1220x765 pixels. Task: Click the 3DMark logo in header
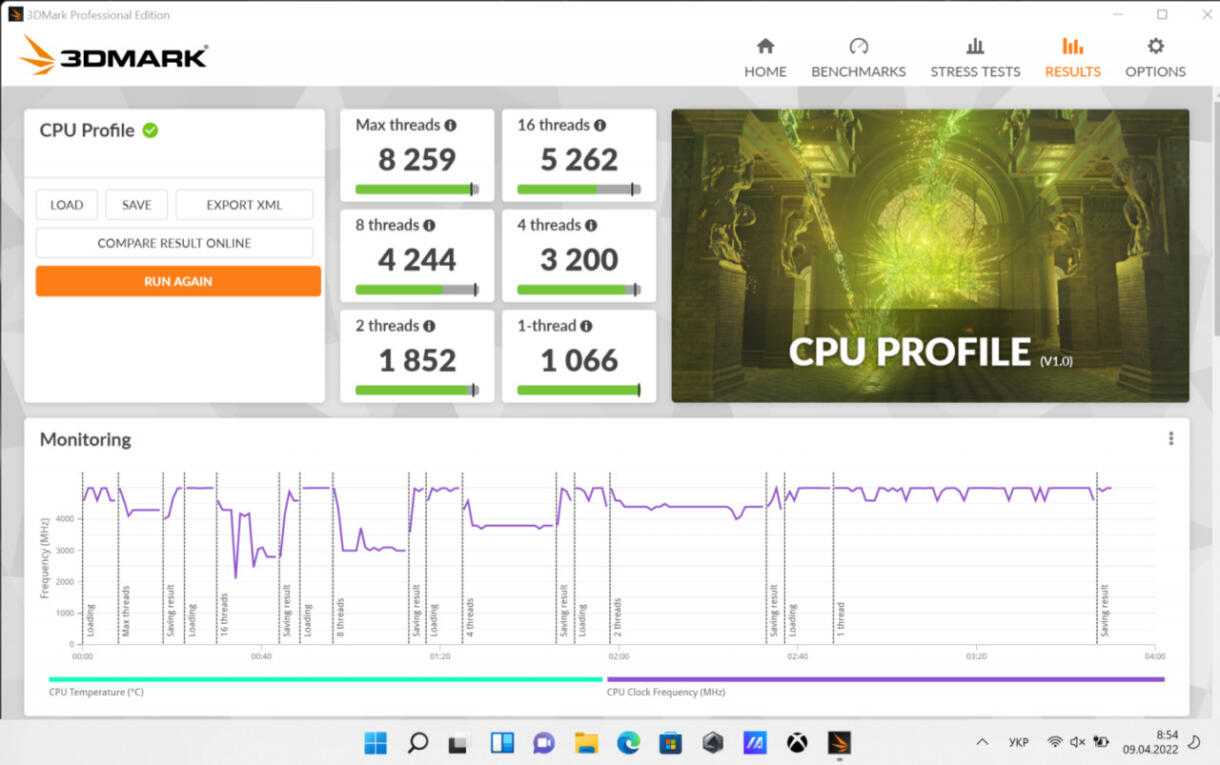pyautogui.click(x=113, y=56)
